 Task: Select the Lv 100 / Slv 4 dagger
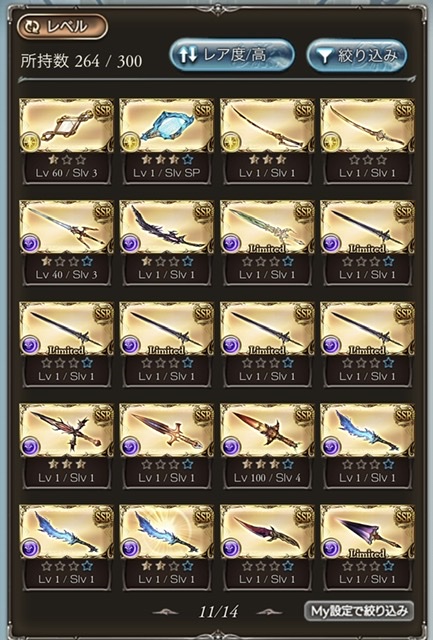tap(267, 446)
